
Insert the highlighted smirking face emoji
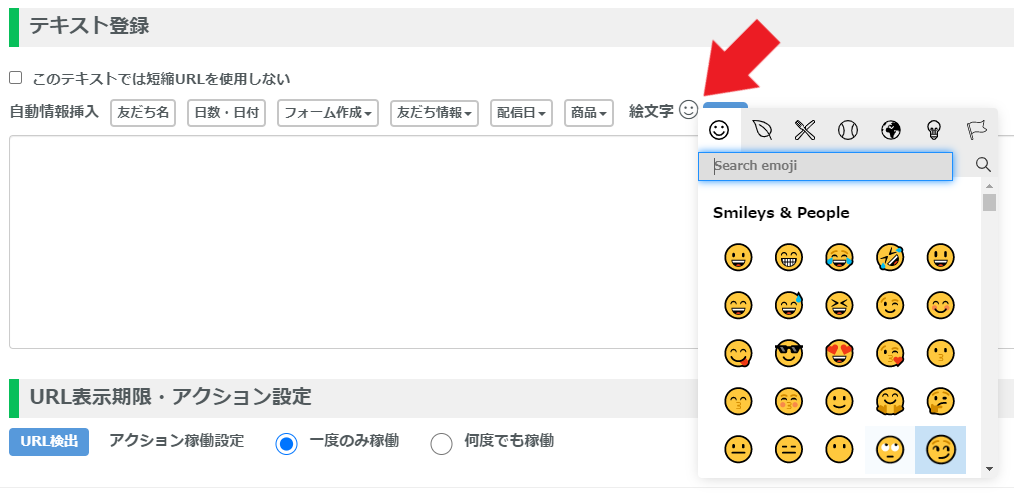940,450
